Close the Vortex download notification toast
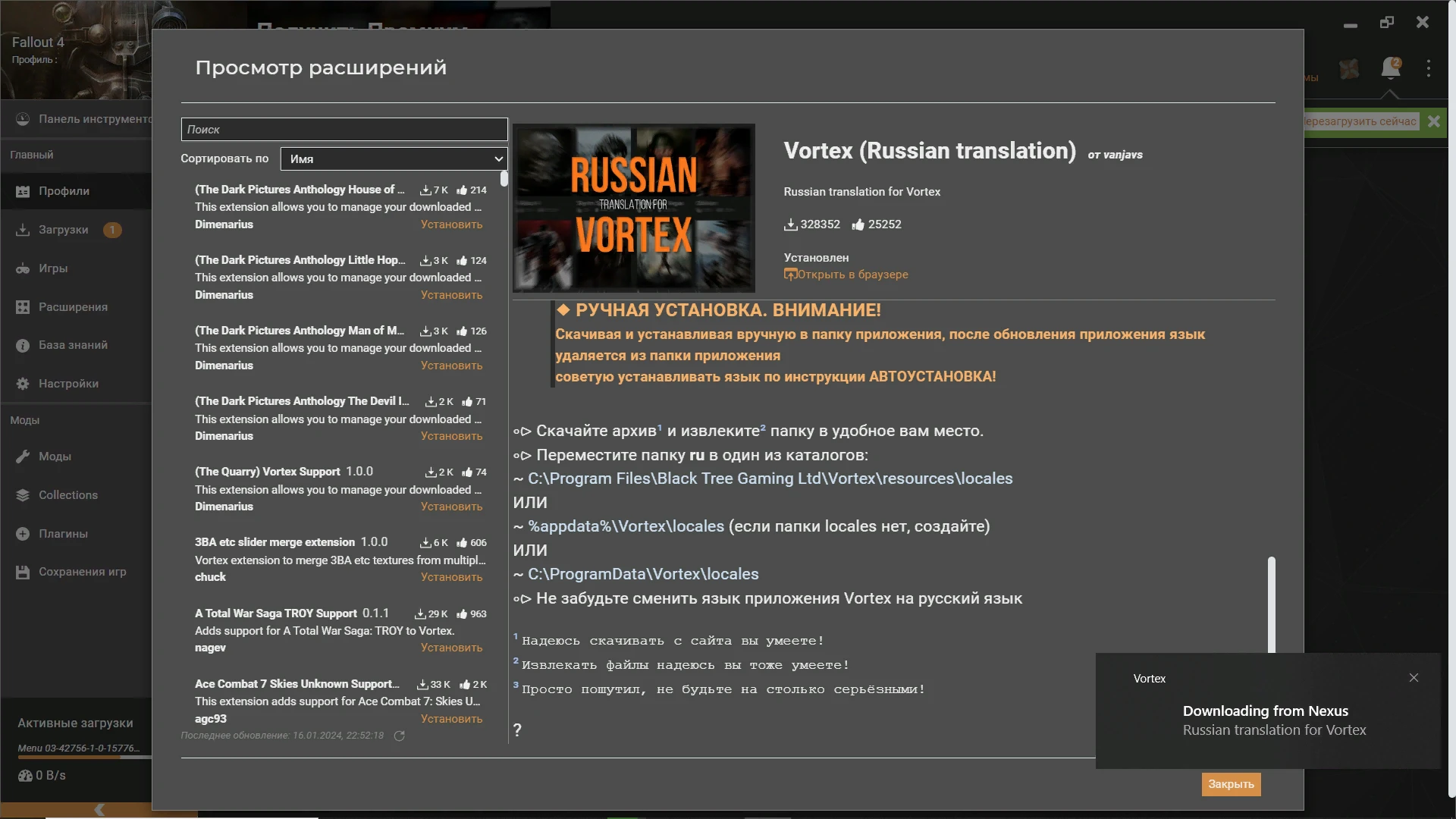The width and height of the screenshot is (1456, 819). pos(1414,678)
